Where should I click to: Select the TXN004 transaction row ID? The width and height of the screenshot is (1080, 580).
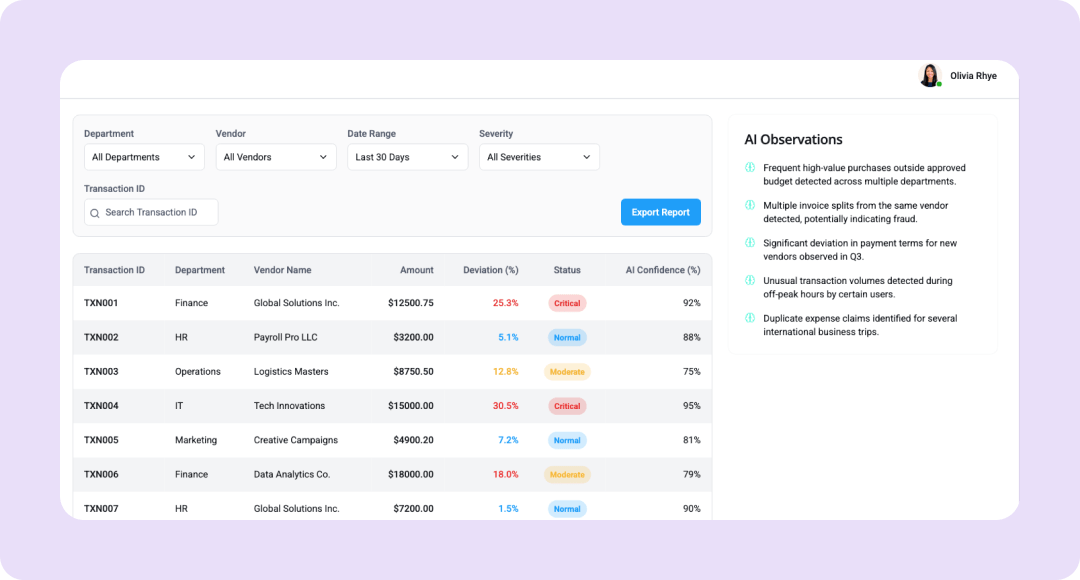pyautogui.click(x=101, y=406)
